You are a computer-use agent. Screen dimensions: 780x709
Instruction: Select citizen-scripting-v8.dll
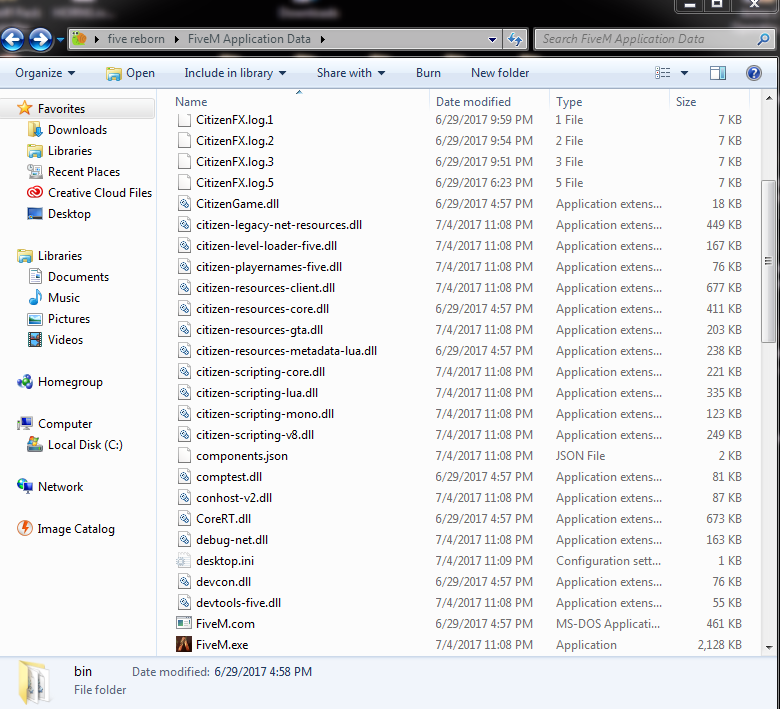point(255,435)
